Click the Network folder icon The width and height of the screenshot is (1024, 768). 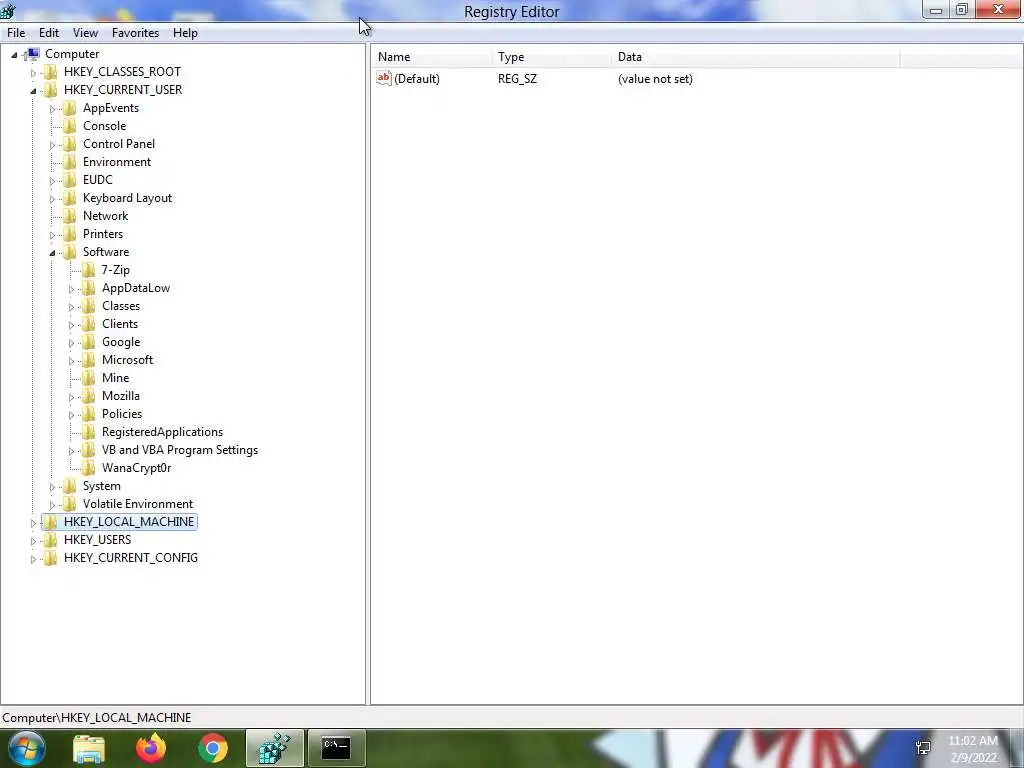[69, 216]
